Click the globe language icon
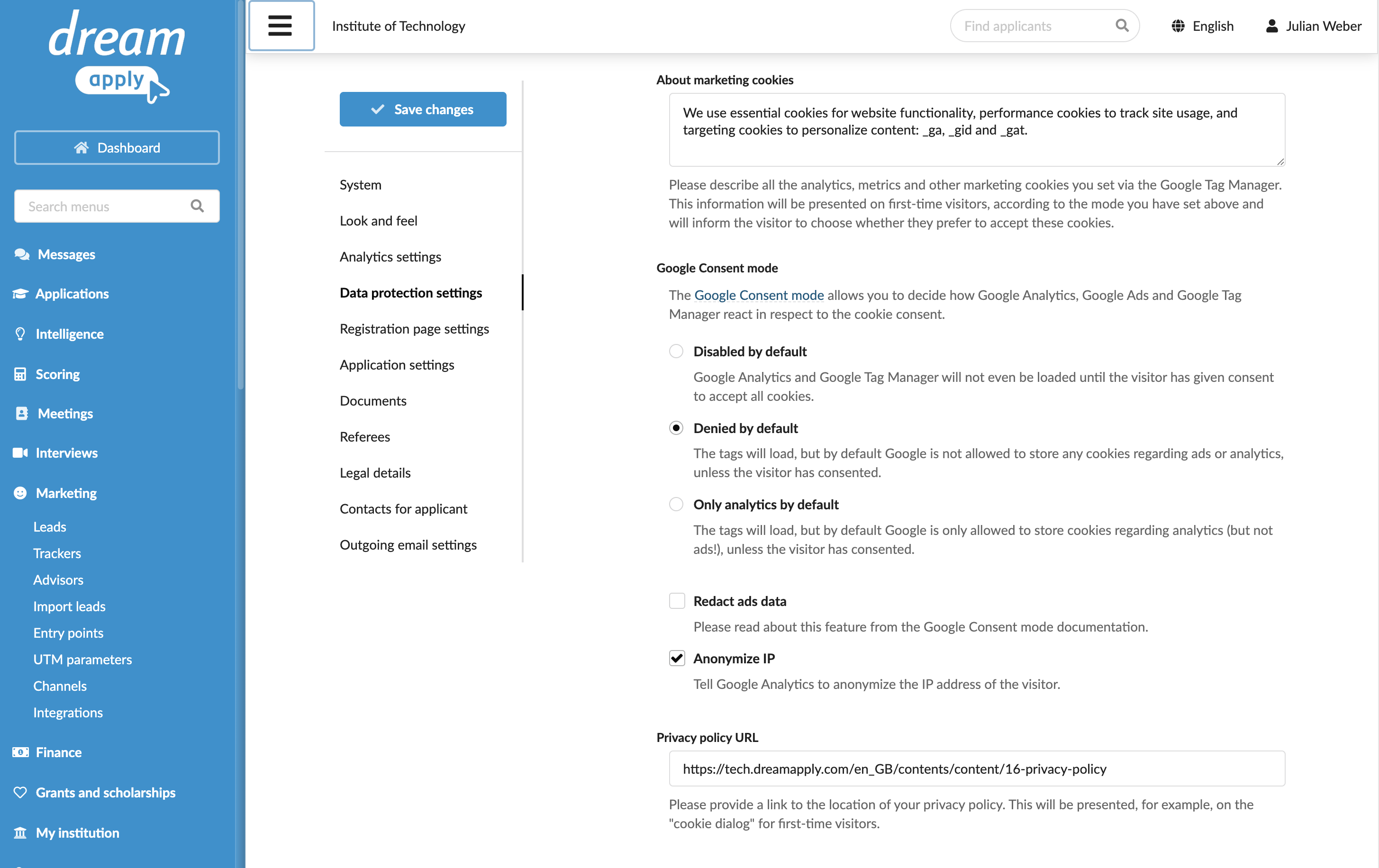This screenshot has width=1379, height=868. click(x=1178, y=26)
